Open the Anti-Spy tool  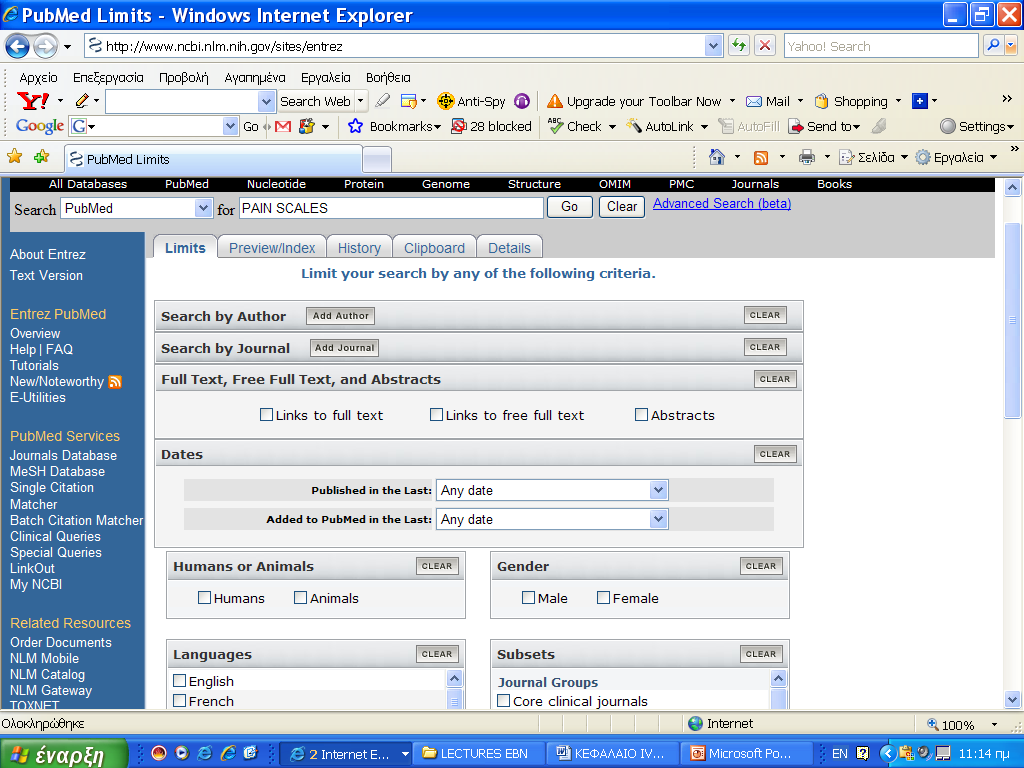click(x=471, y=101)
